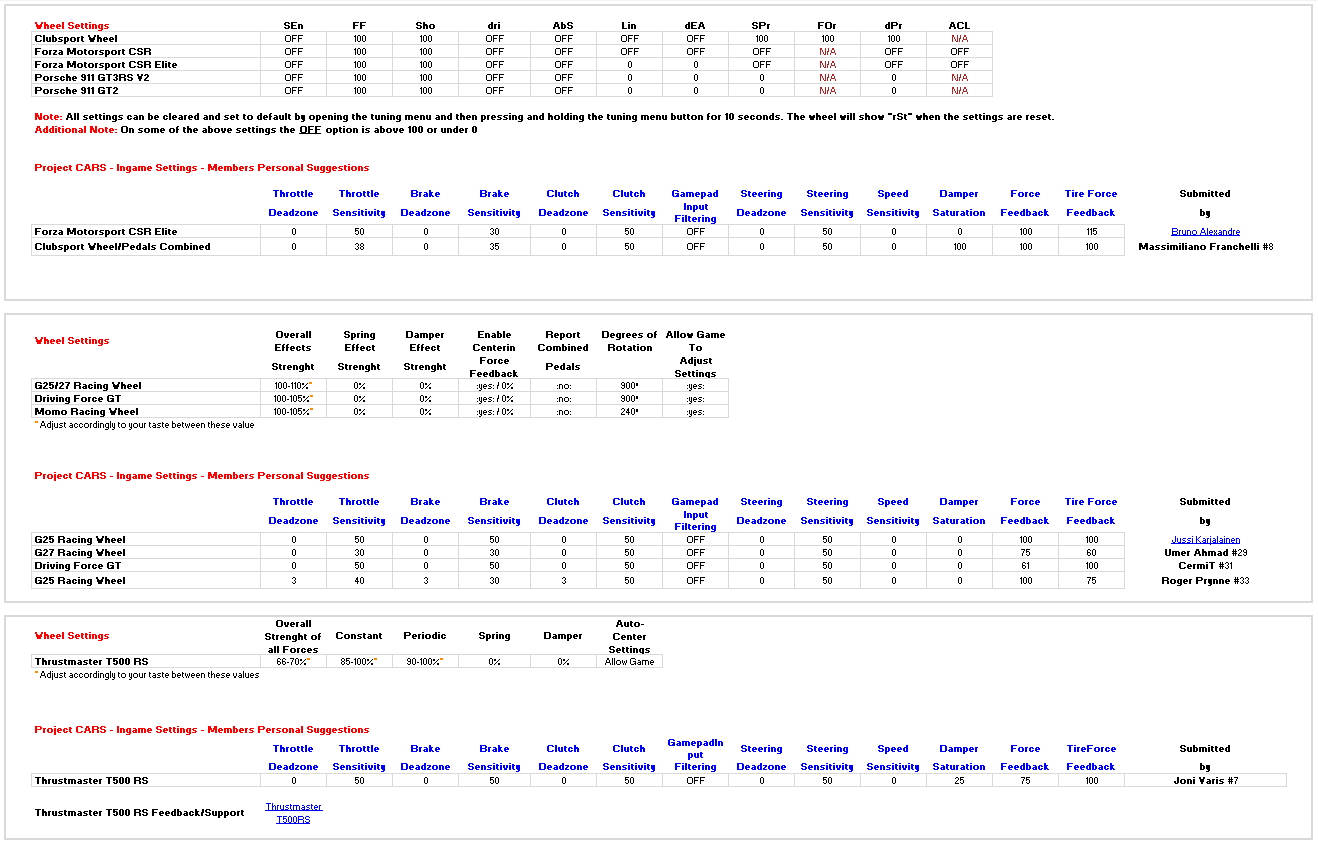
Task: Click the AbS column header
Action: [x=563, y=26]
